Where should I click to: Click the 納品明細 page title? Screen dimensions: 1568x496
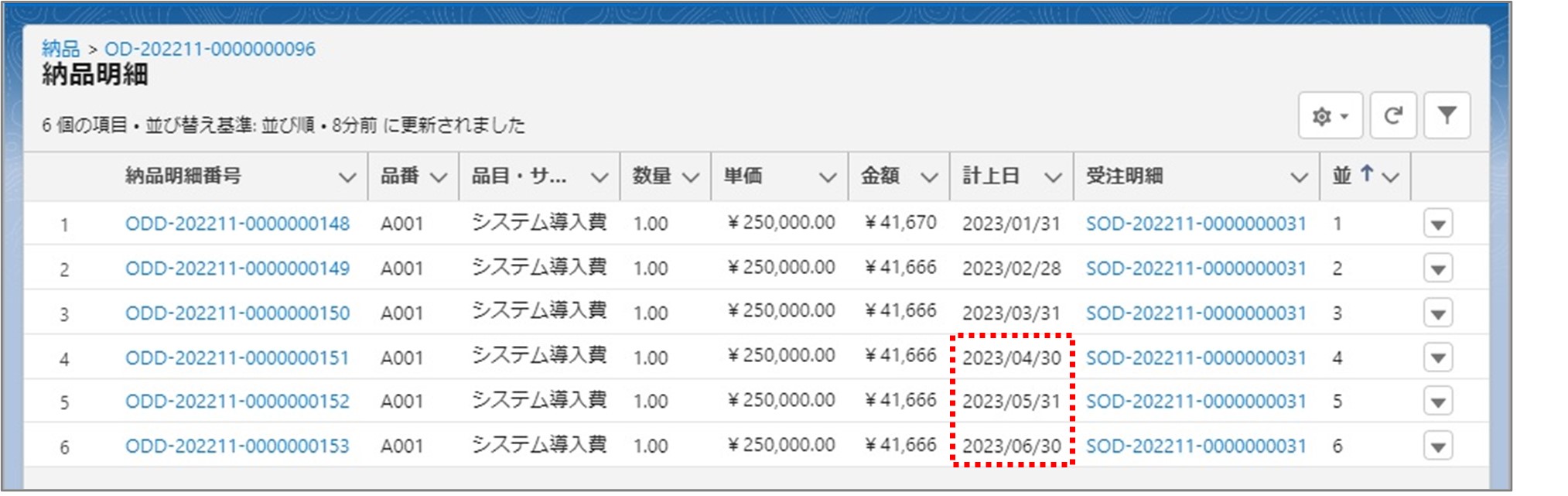(x=94, y=75)
